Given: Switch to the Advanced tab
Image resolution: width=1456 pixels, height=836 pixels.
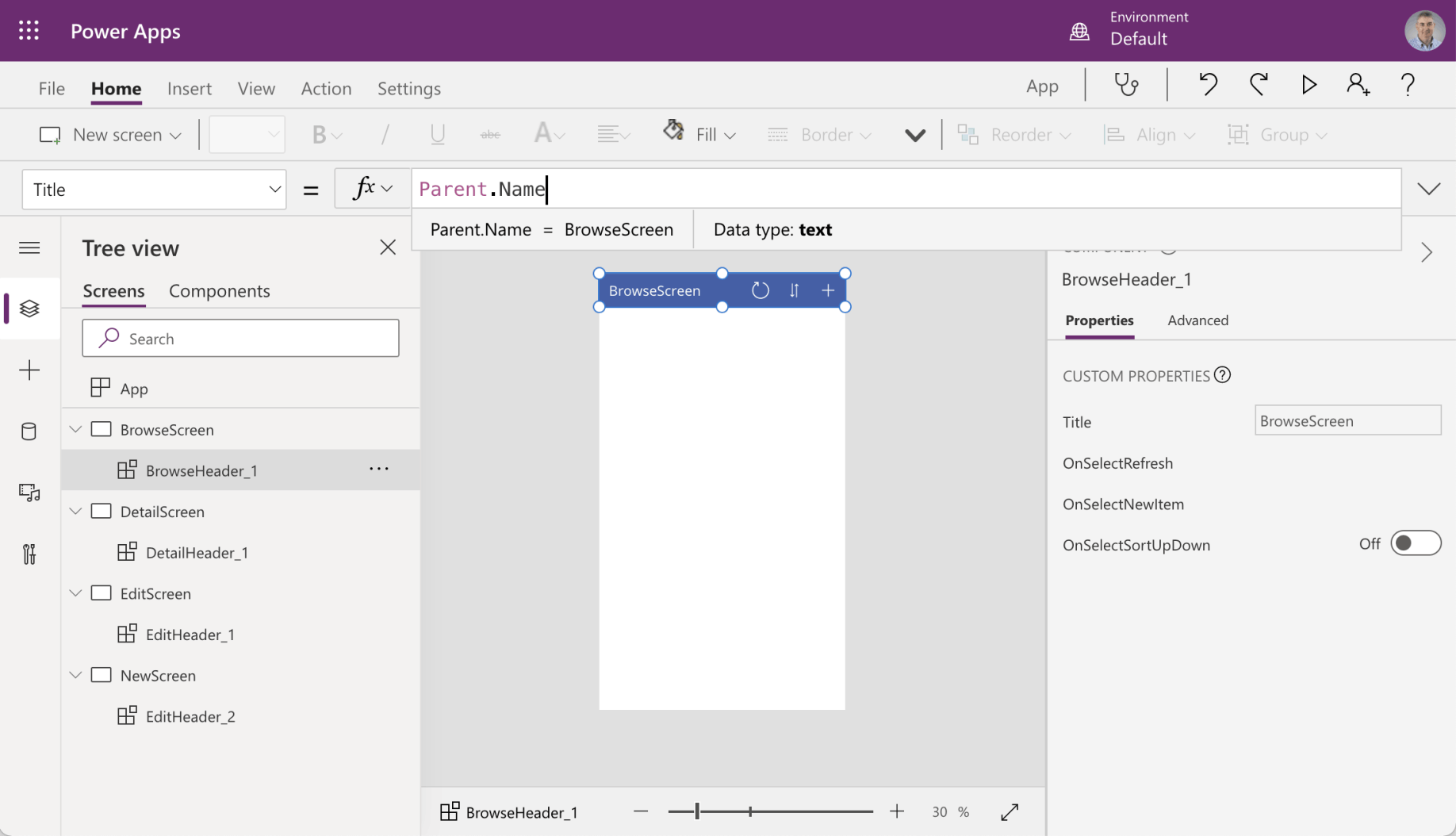Looking at the screenshot, I should [x=1197, y=320].
